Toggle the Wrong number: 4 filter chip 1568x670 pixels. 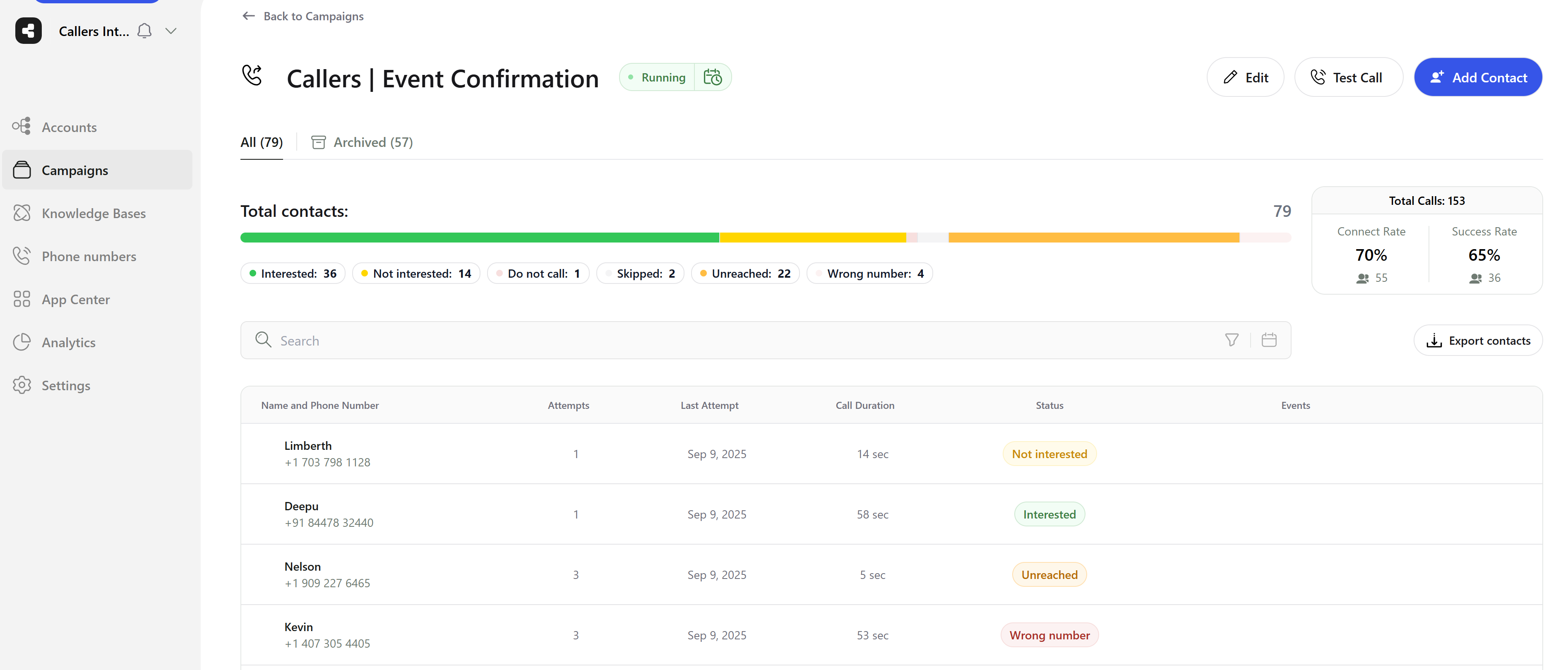tap(869, 273)
